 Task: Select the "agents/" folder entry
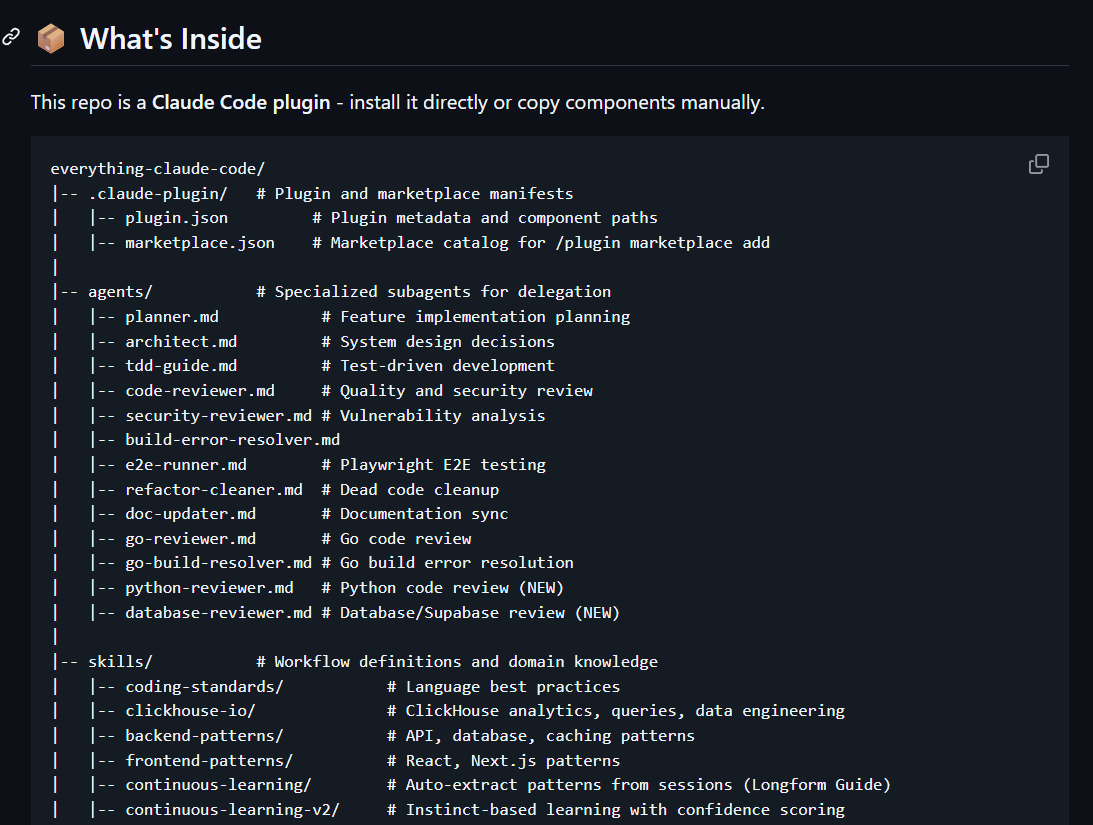tap(120, 292)
